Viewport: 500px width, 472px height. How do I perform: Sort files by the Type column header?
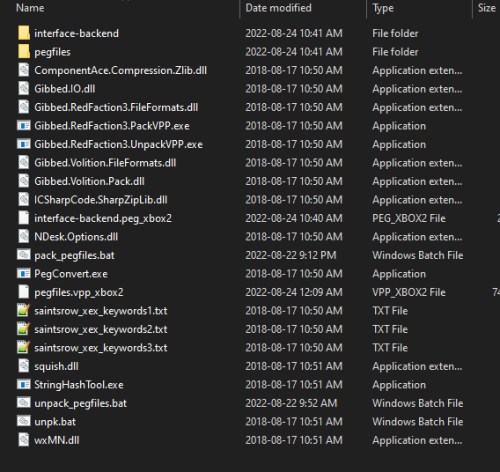(x=383, y=8)
